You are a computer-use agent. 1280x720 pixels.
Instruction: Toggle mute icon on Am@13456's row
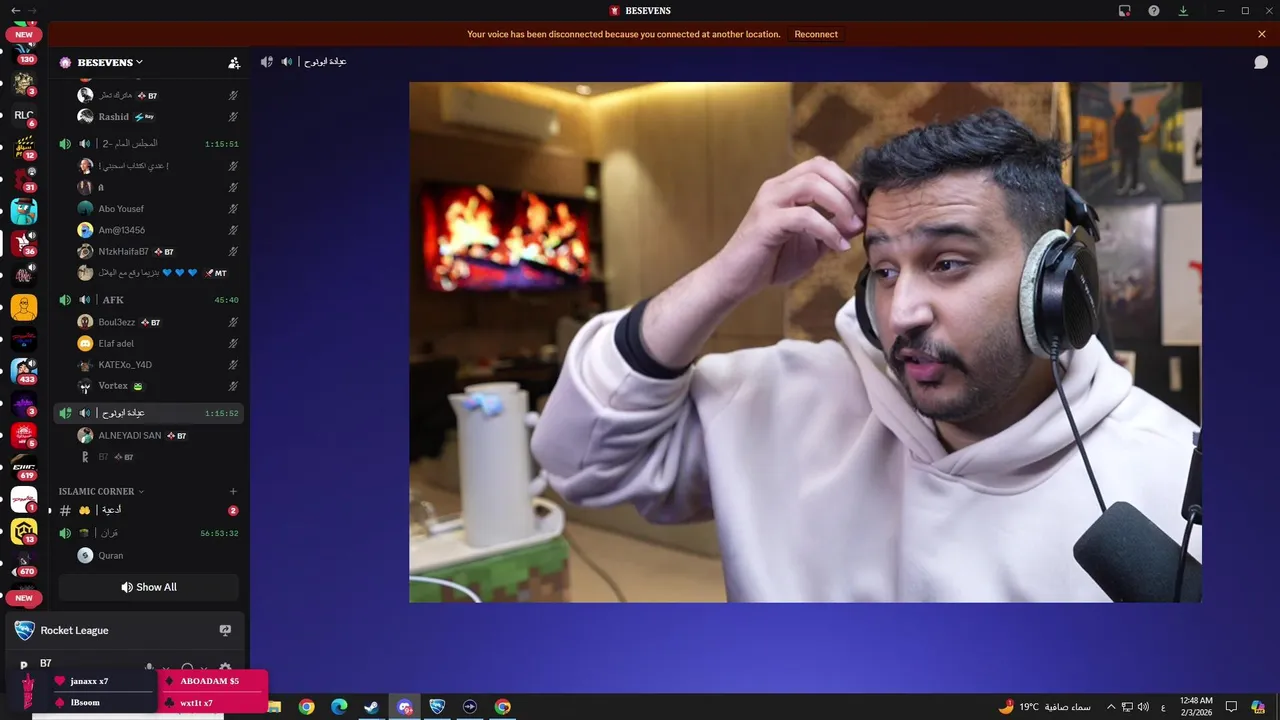pos(233,230)
